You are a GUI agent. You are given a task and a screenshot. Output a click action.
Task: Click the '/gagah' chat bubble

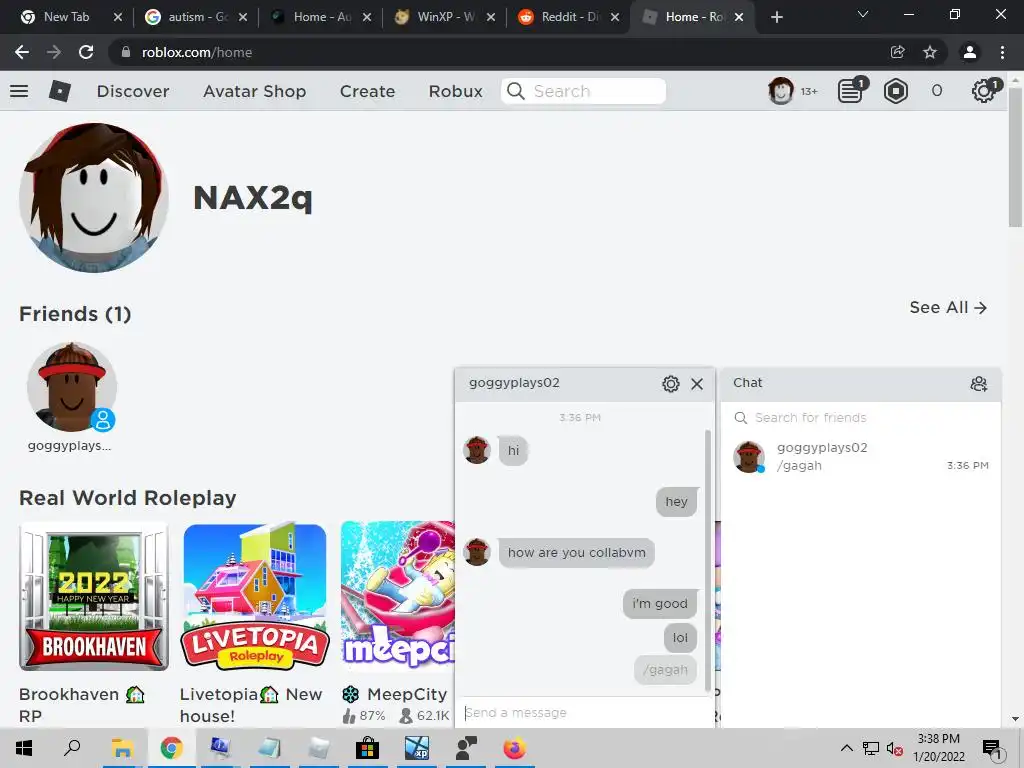coord(665,669)
